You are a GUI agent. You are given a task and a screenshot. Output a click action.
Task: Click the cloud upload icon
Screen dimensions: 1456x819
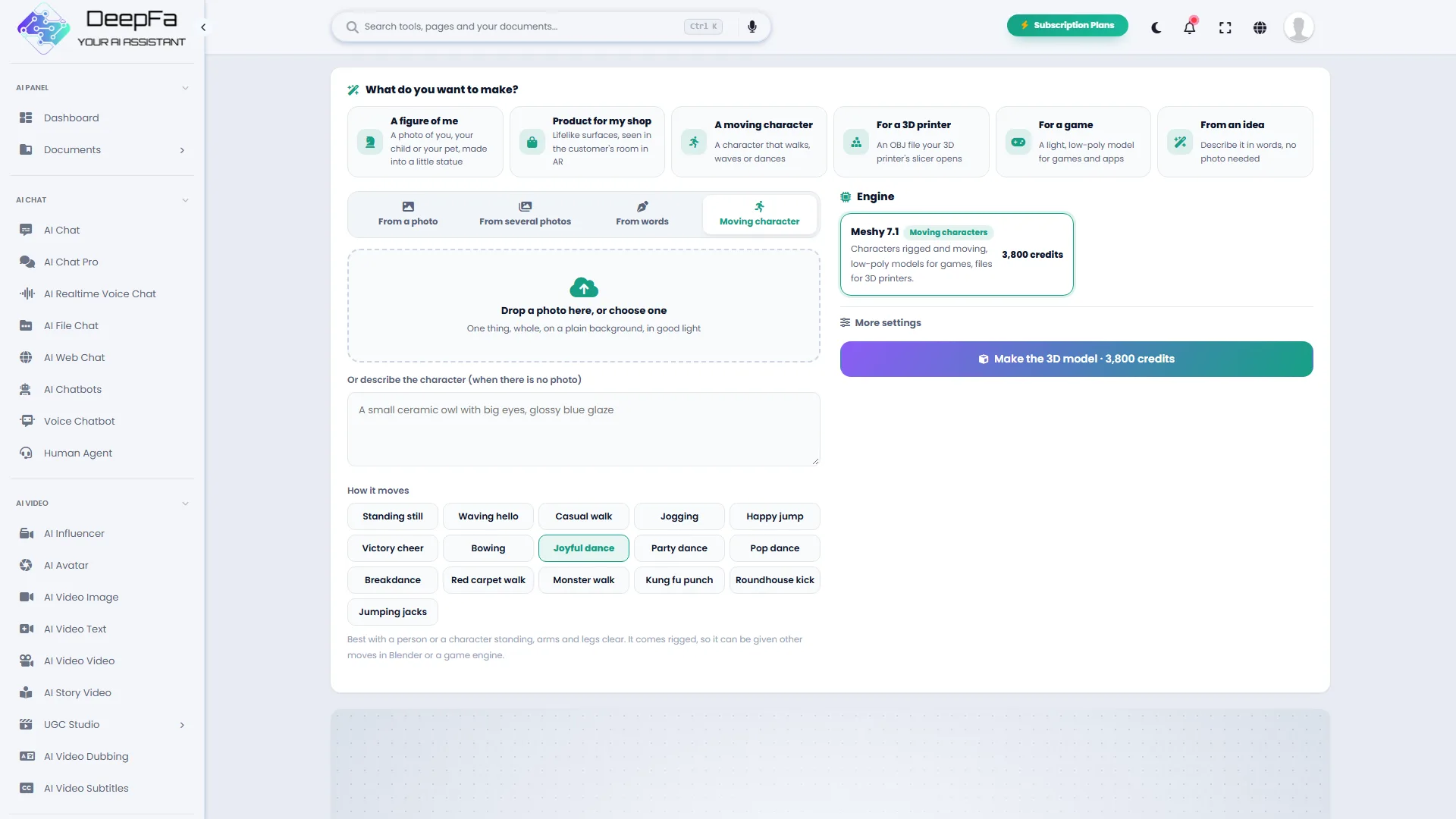584,287
